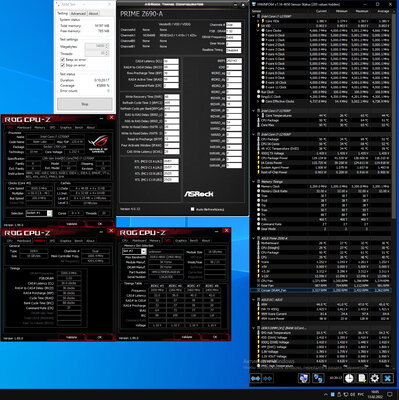Open the Socket #1 selection dropdown in CPU-Z

point(39,213)
